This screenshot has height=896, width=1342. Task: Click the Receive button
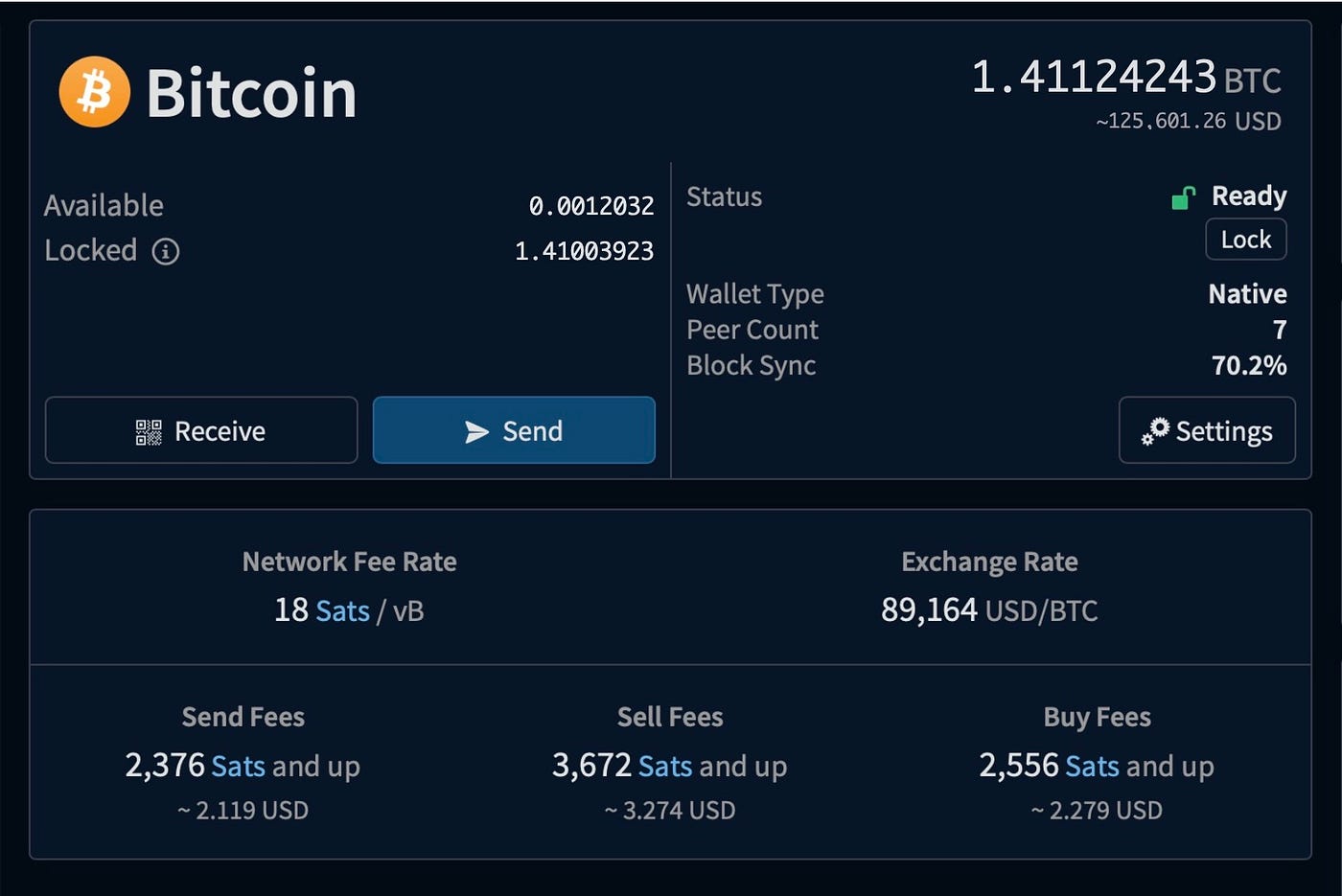(x=200, y=431)
